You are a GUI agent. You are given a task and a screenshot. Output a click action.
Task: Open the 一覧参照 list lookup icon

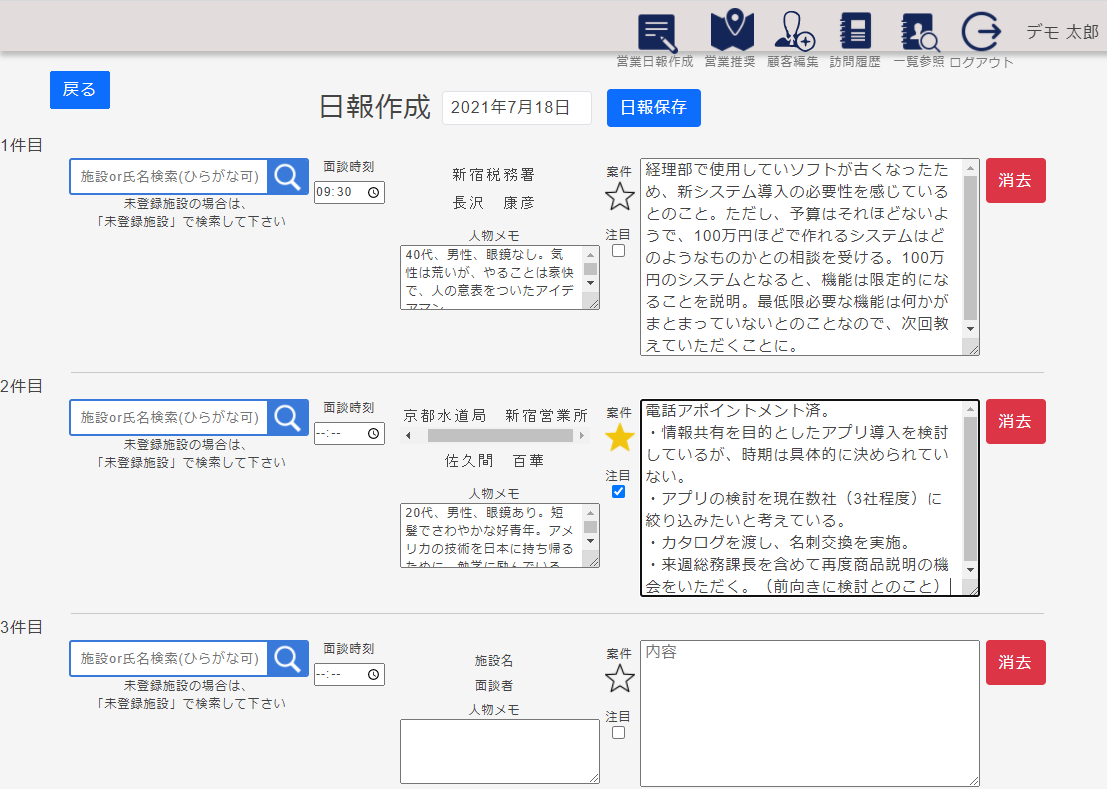click(x=919, y=33)
